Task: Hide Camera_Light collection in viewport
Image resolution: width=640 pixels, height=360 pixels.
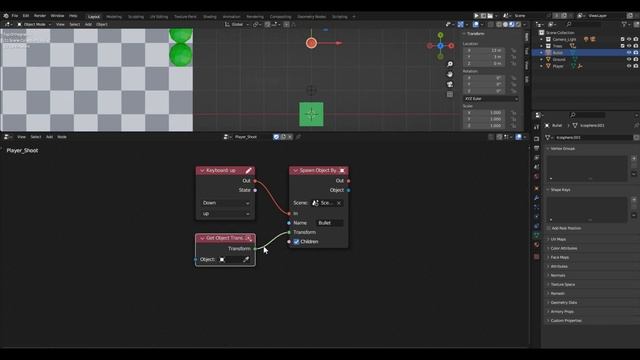Action: (629, 40)
